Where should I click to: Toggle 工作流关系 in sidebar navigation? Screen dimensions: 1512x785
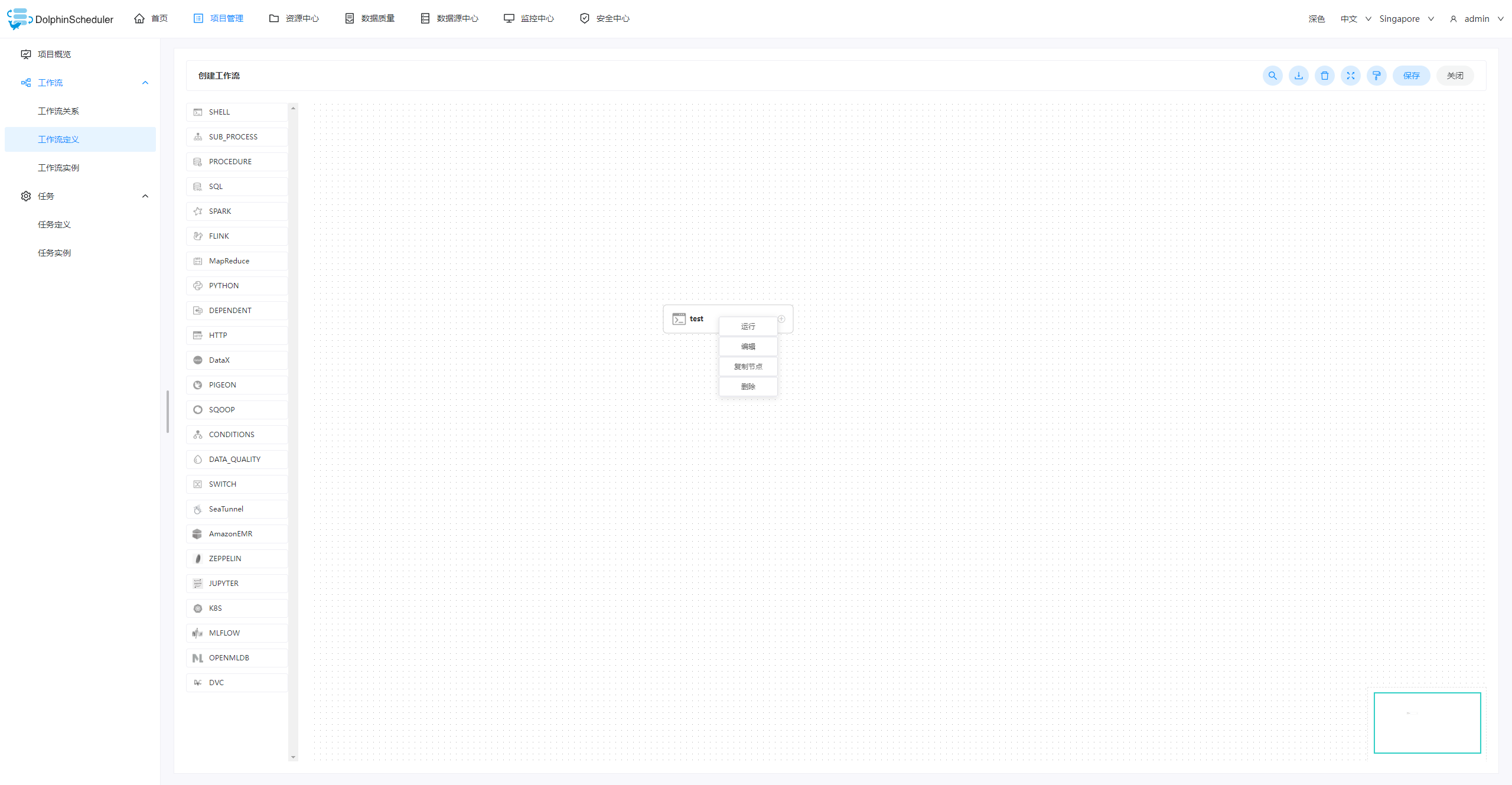tap(57, 111)
